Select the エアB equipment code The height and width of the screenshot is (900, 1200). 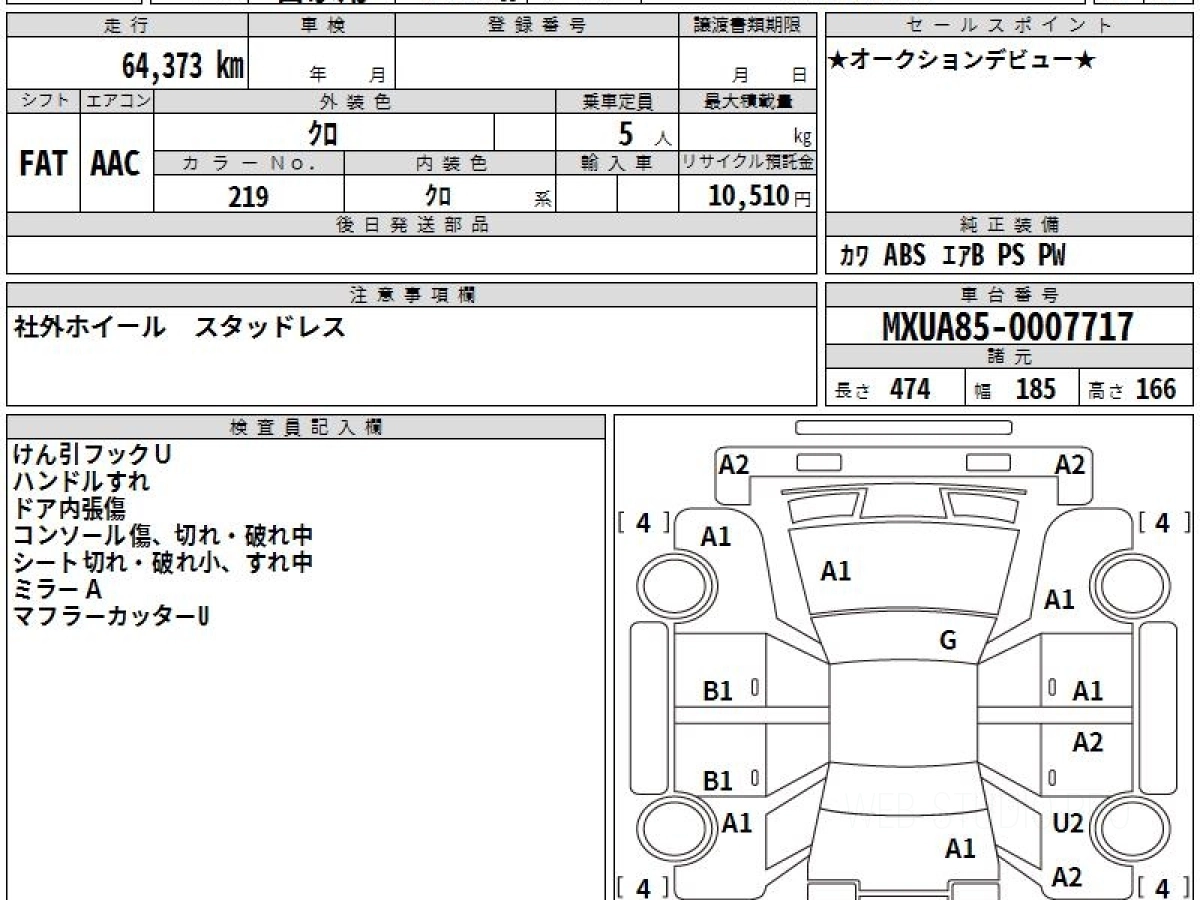click(964, 256)
